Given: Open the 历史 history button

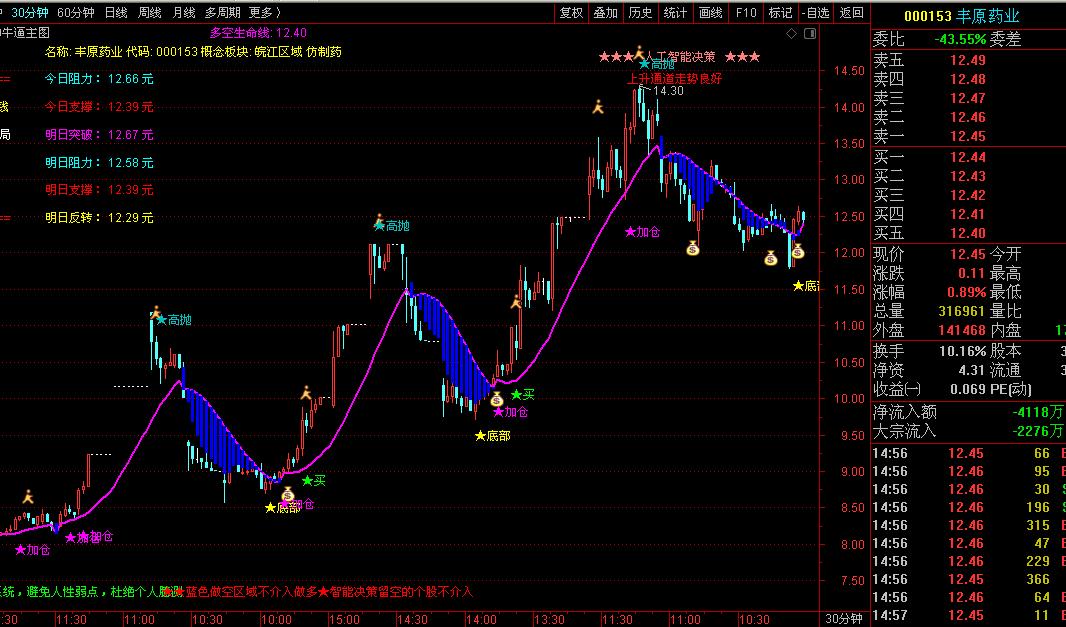Looking at the screenshot, I should click(x=640, y=12).
